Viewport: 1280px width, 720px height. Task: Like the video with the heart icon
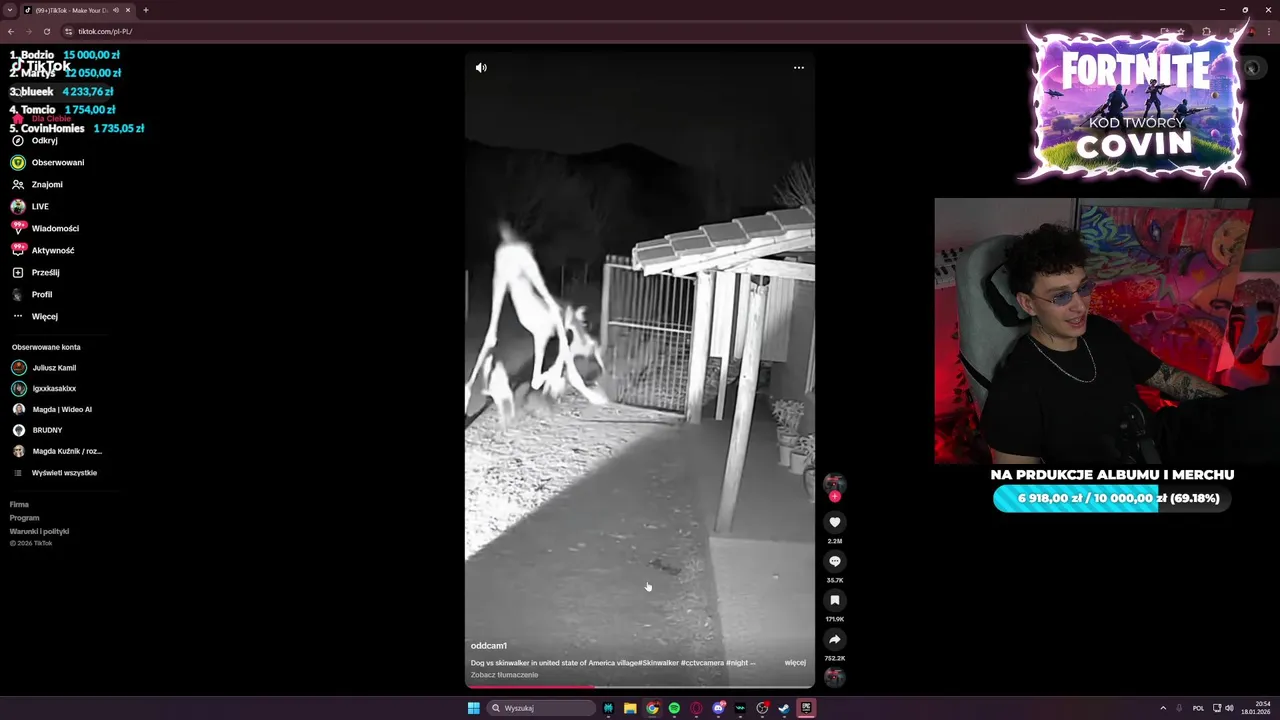tap(835, 522)
